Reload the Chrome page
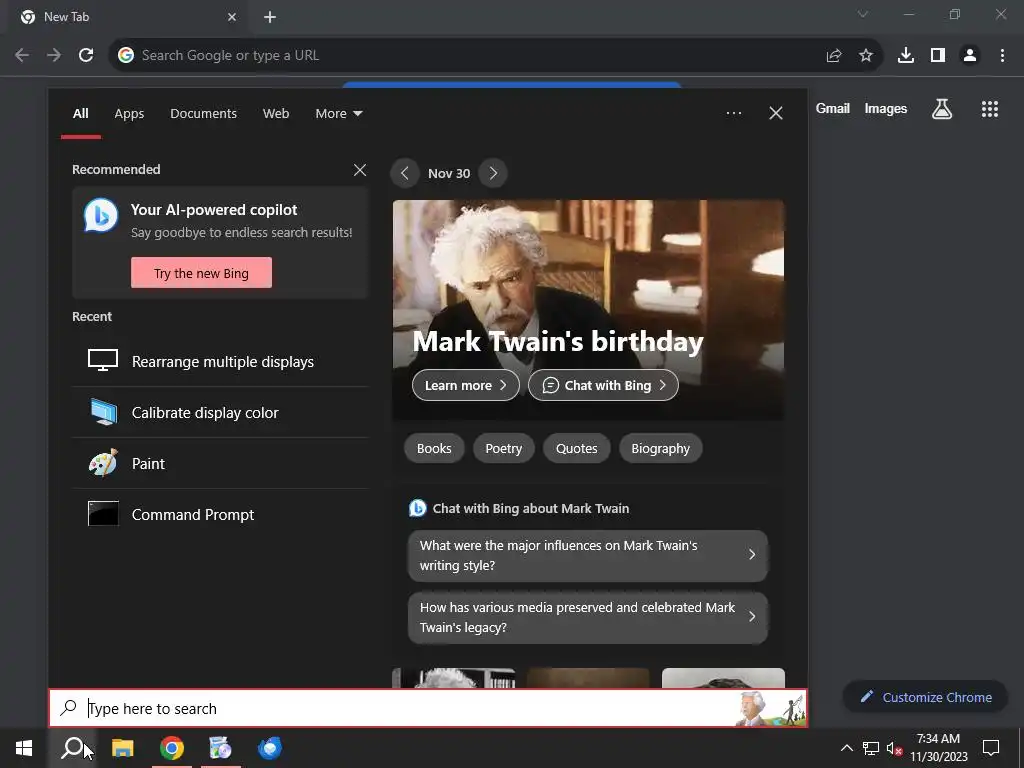Viewport: 1024px width, 768px height. coord(86,56)
